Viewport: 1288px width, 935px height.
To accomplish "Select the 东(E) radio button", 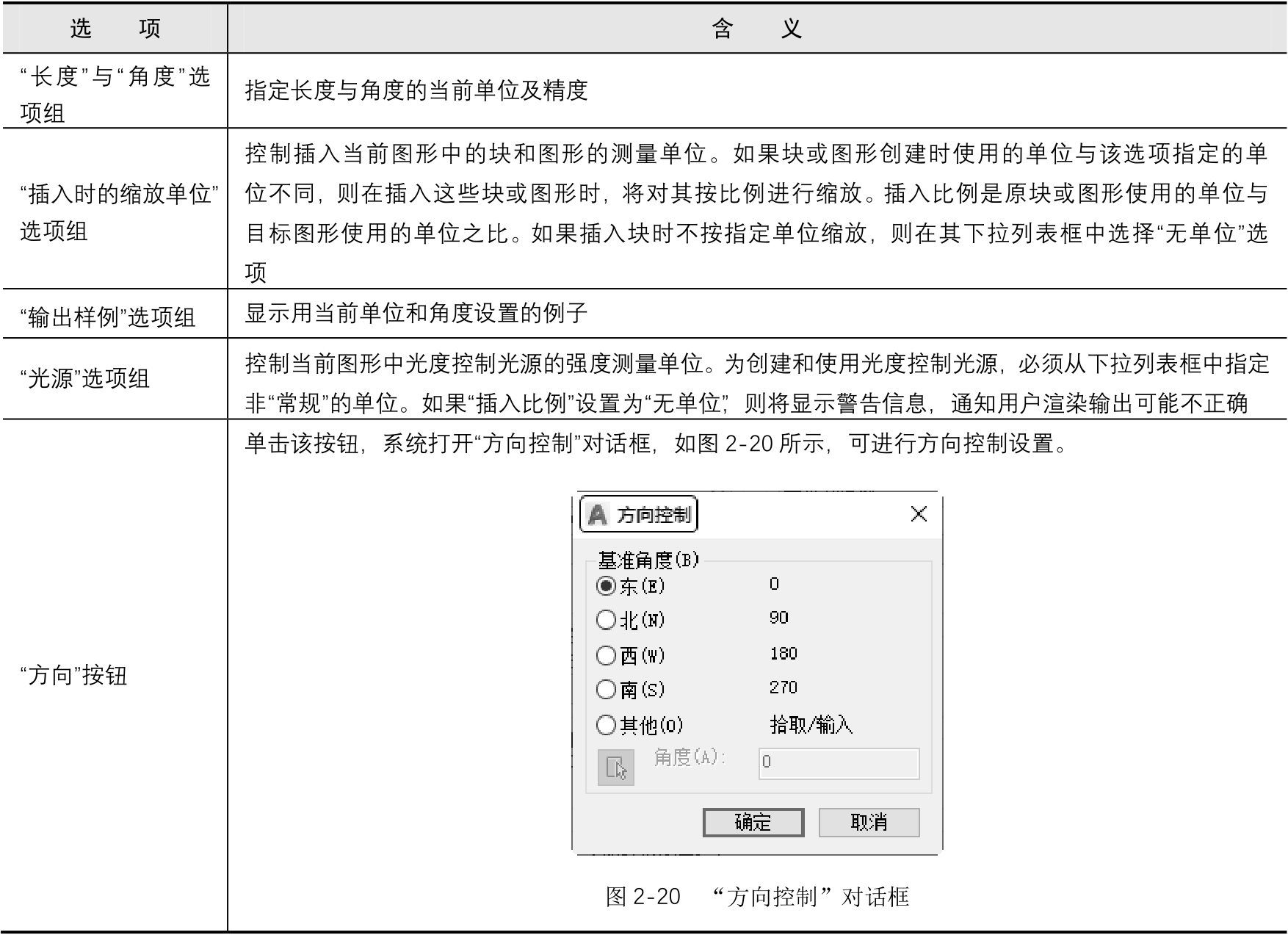I will tap(606, 586).
